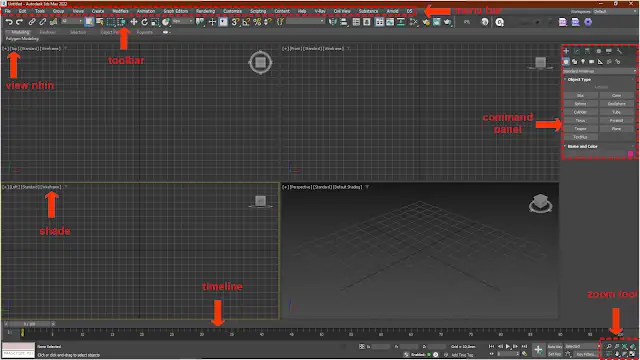This screenshot has height=360, width=640.
Task: Toggle Percent Snap icon
Action: tap(257, 22)
